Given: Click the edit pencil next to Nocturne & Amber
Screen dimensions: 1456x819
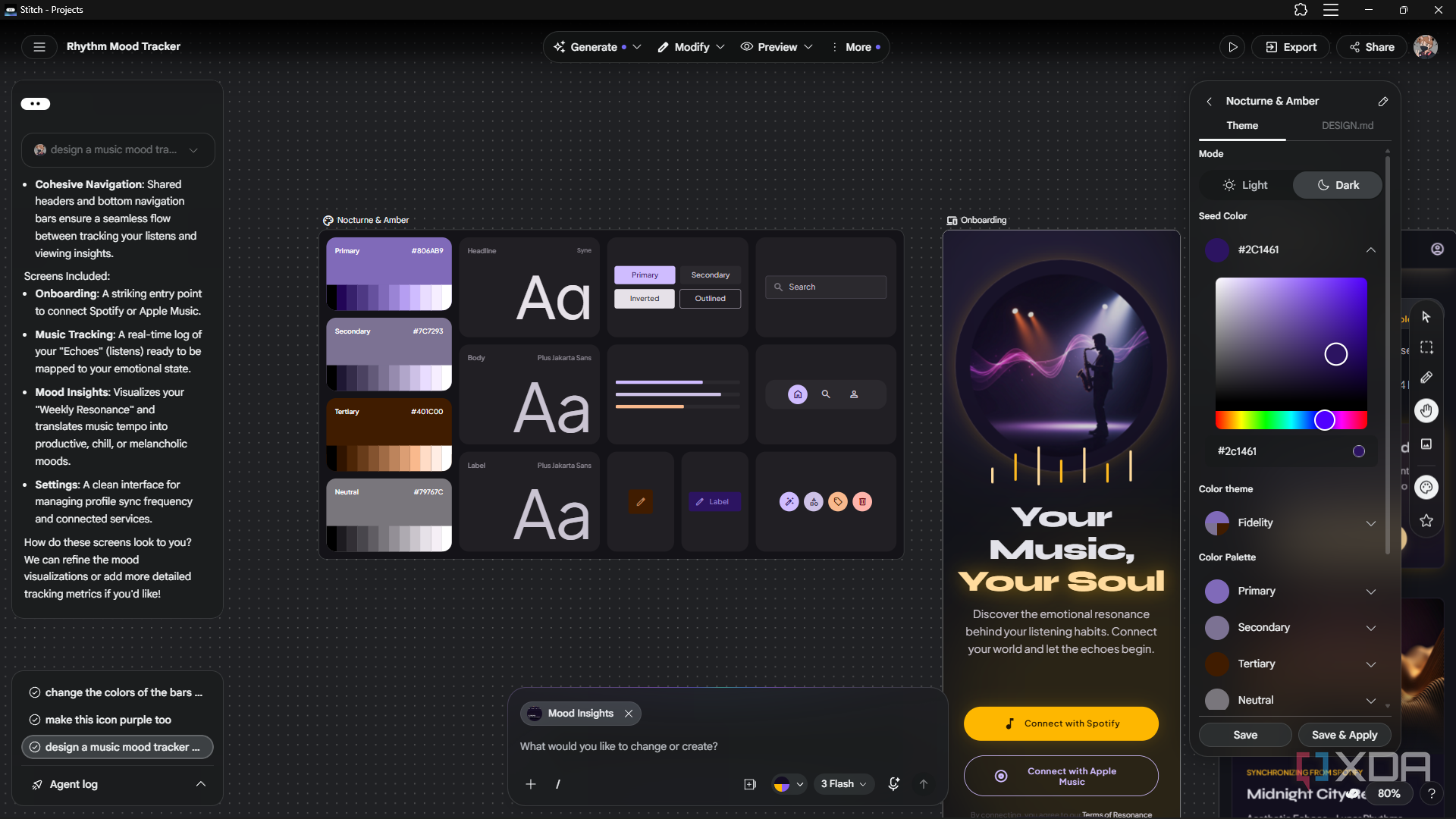Looking at the screenshot, I should point(1383,102).
